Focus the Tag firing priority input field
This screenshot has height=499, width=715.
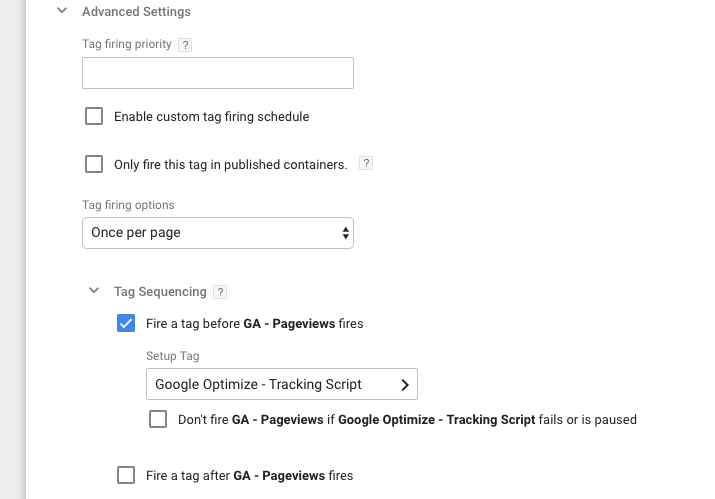click(x=218, y=73)
